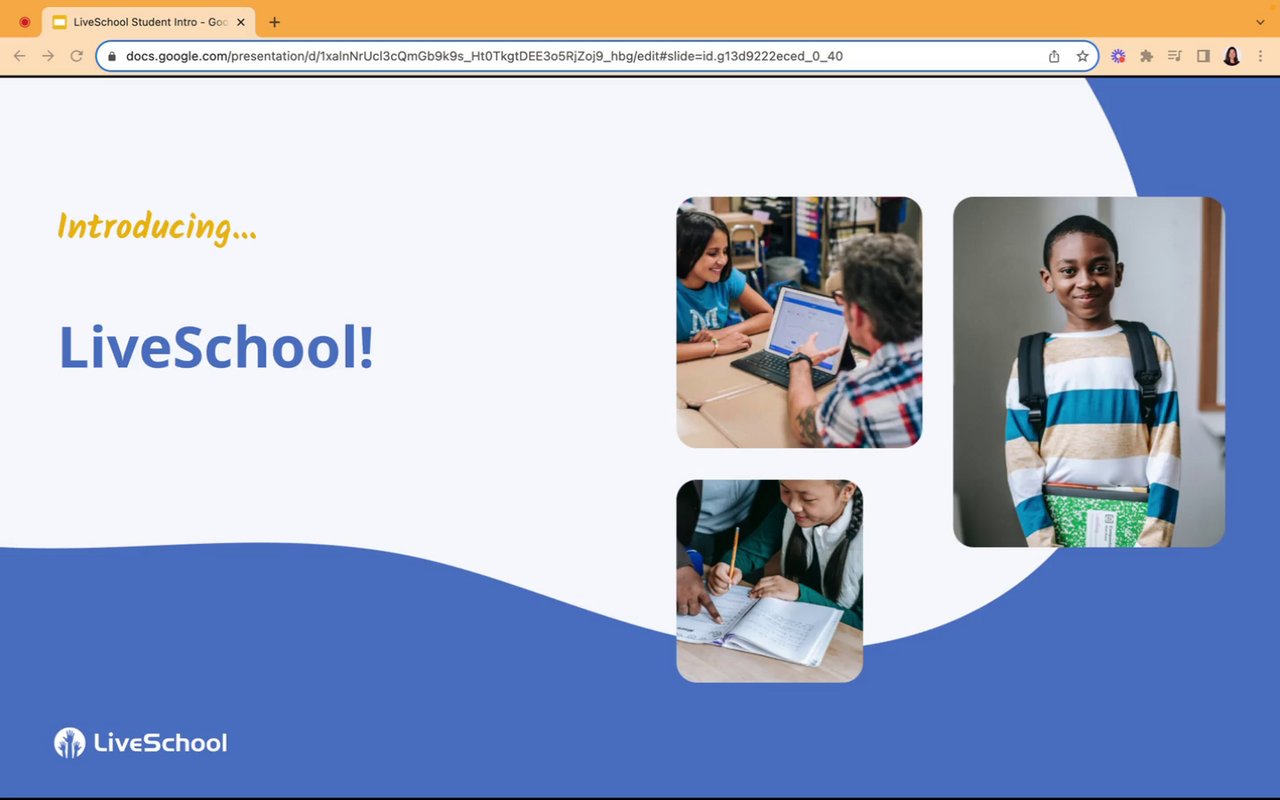This screenshot has width=1280, height=800.
Task: Open a new browser tab
Action: tap(275, 22)
